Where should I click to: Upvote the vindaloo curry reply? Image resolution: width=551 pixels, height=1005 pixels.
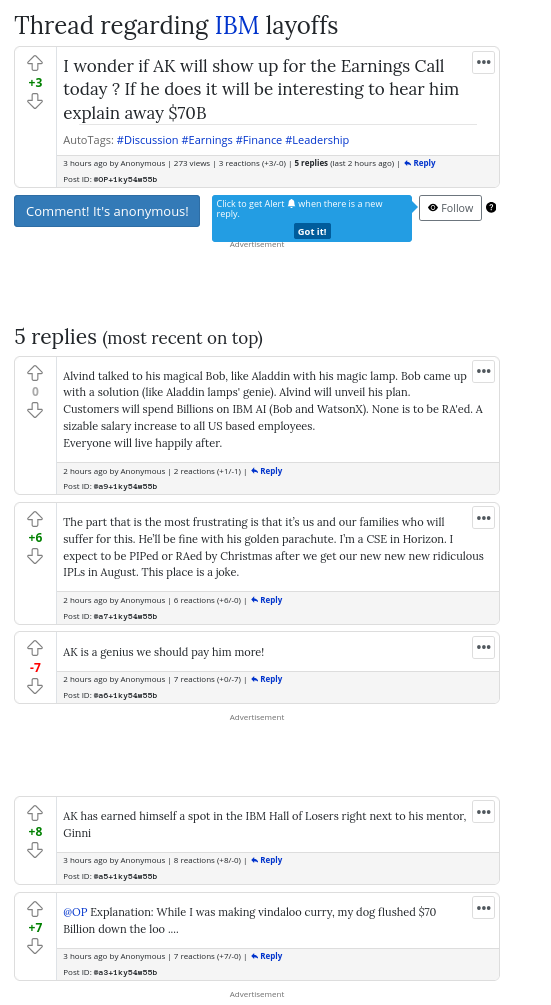(x=35, y=908)
